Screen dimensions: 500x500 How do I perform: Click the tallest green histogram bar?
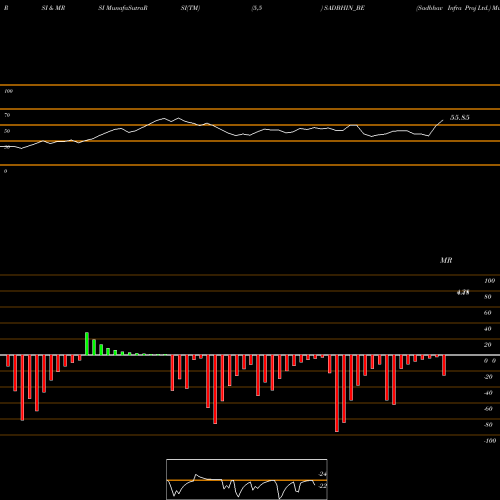coord(87,344)
